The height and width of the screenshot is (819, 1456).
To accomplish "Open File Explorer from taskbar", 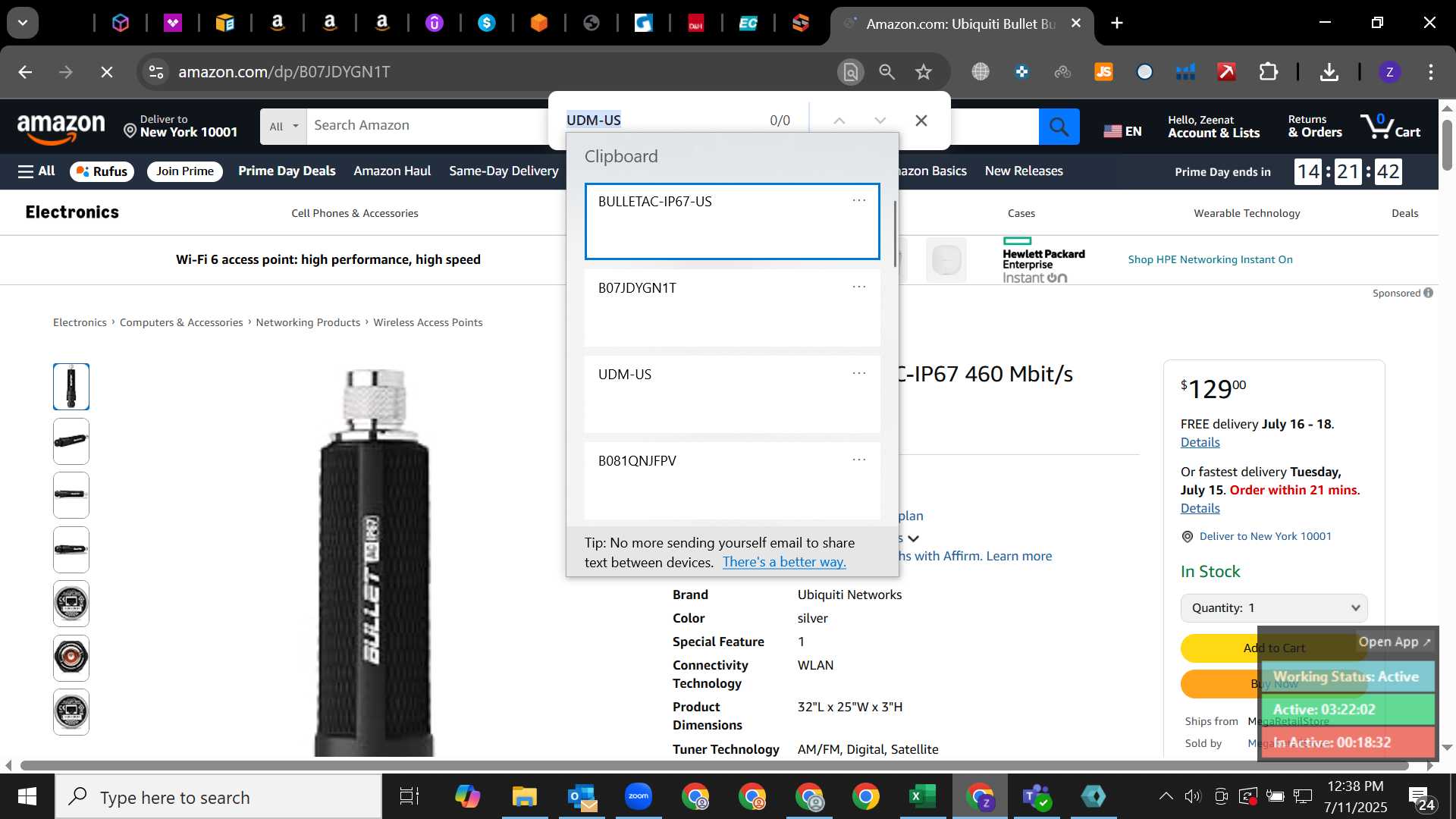I will tap(524, 796).
